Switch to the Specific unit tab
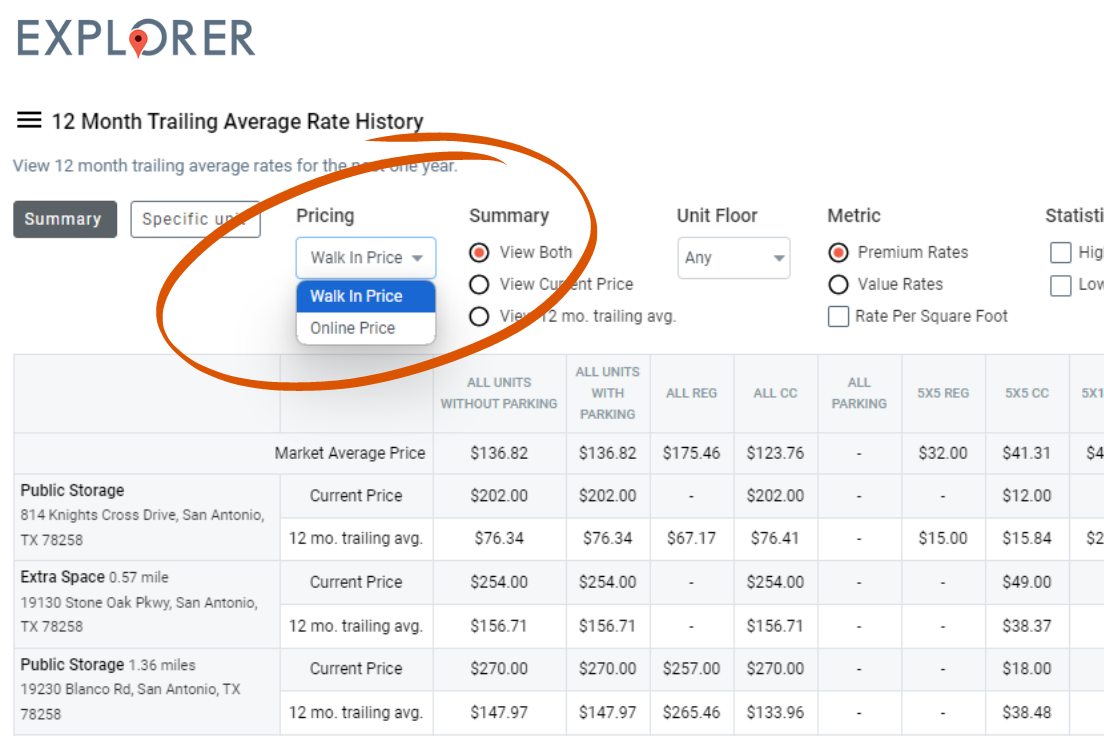The width and height of the screenshot is (1104, 736). (195, 219)
